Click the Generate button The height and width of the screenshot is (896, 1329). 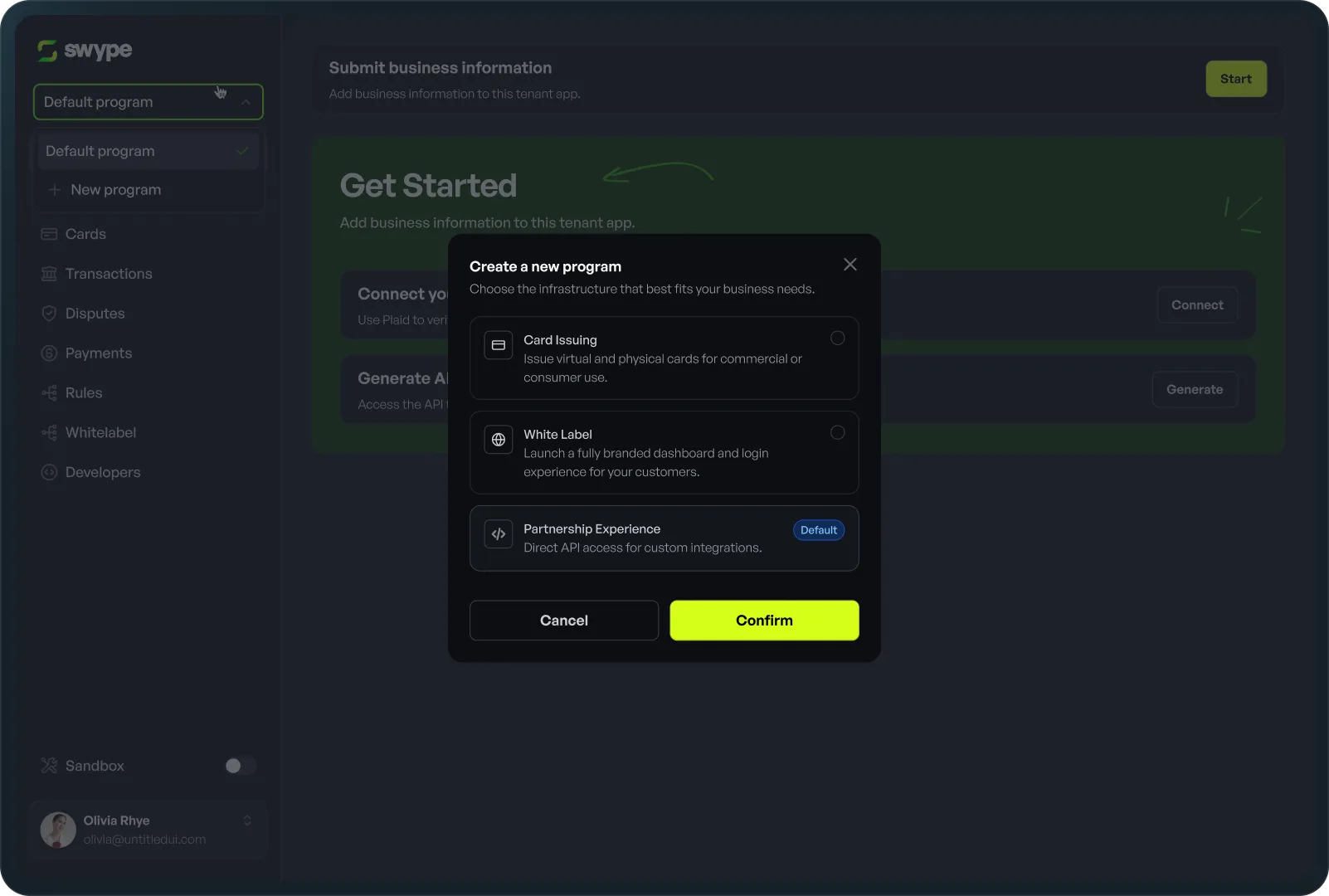pos(1195,390)
